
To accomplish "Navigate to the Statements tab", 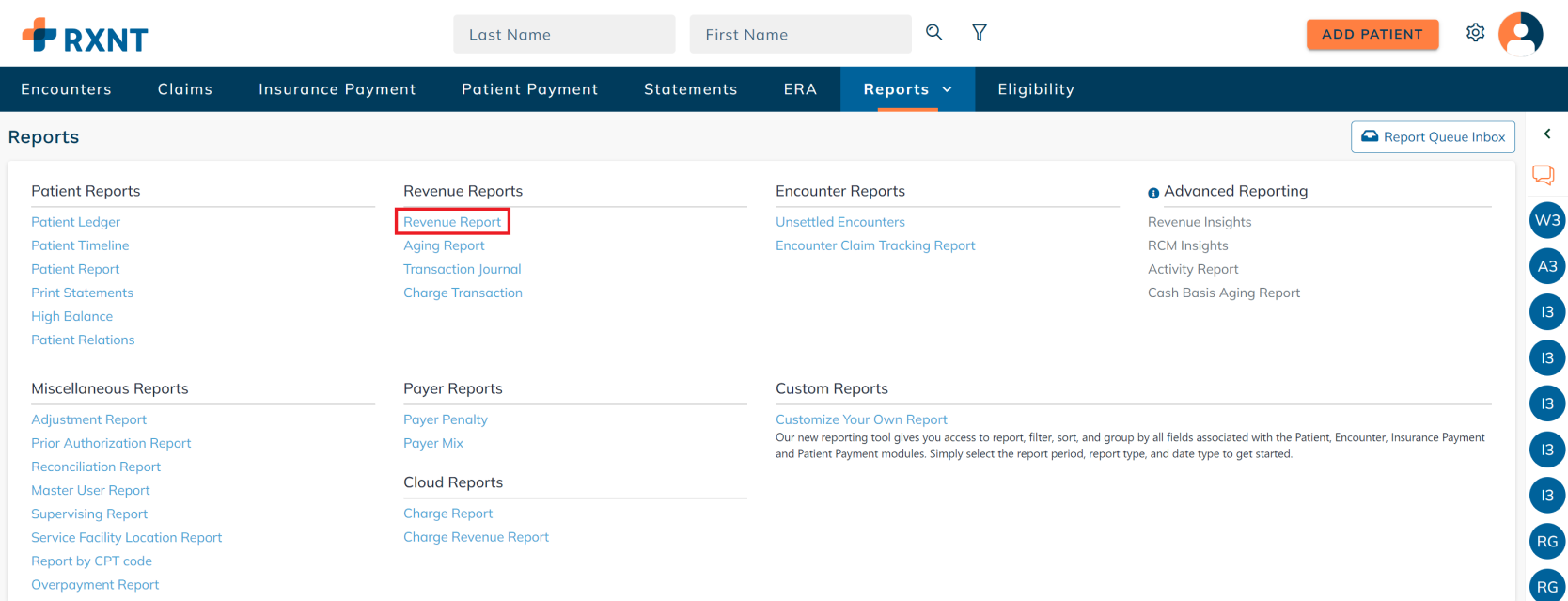I will (x=691, y=89).
